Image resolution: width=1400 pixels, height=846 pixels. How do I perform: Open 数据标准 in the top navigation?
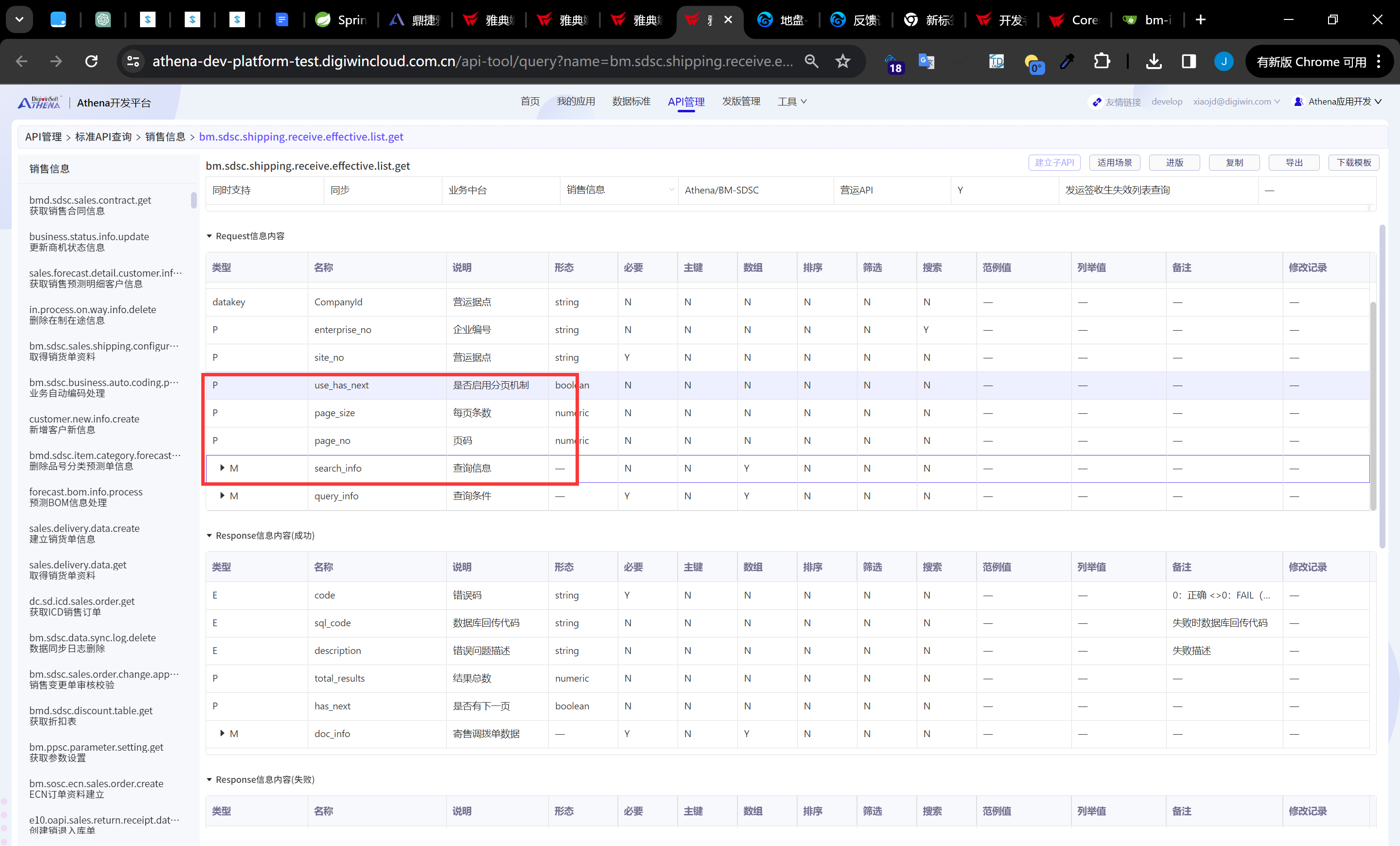click(631, 101)
